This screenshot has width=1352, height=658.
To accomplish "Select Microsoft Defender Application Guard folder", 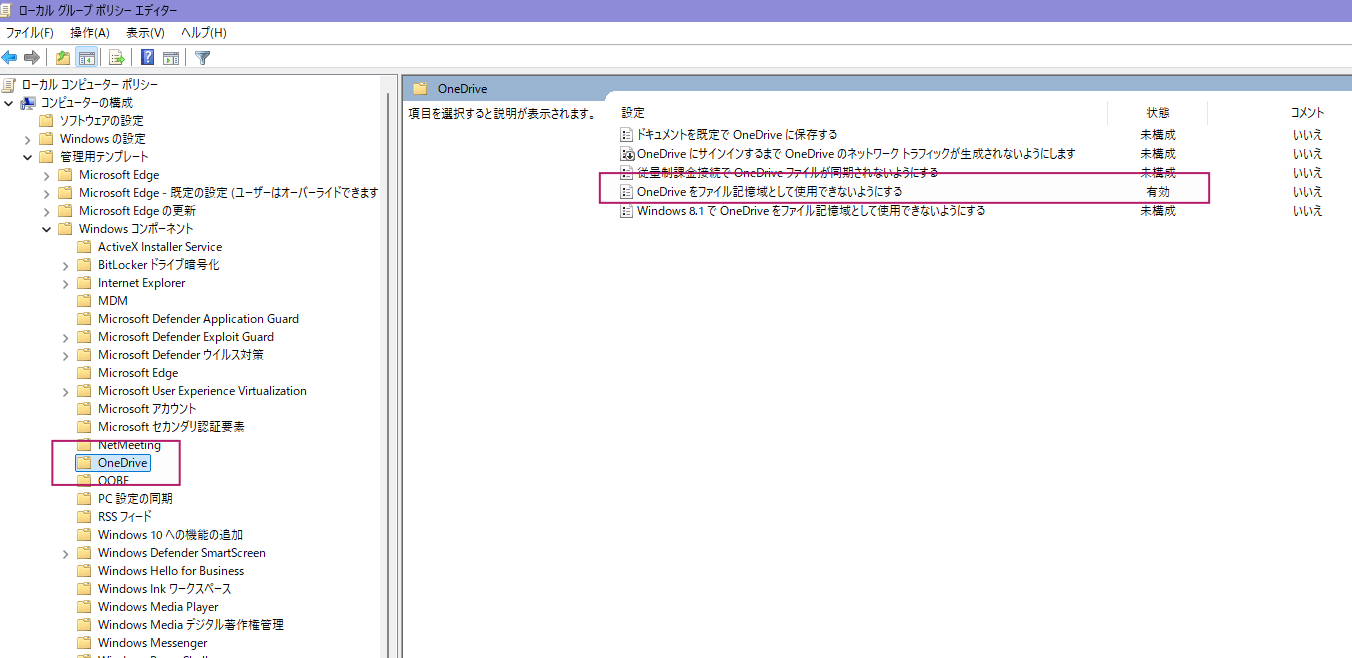I will [x=198, y=319].
